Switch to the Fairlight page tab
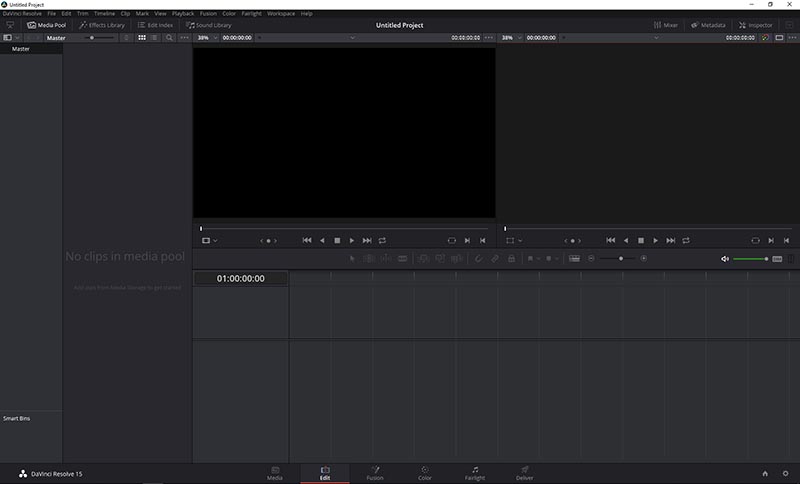This screenshot has height=484, width=800. pyautogui.click(x=474, y=473)
